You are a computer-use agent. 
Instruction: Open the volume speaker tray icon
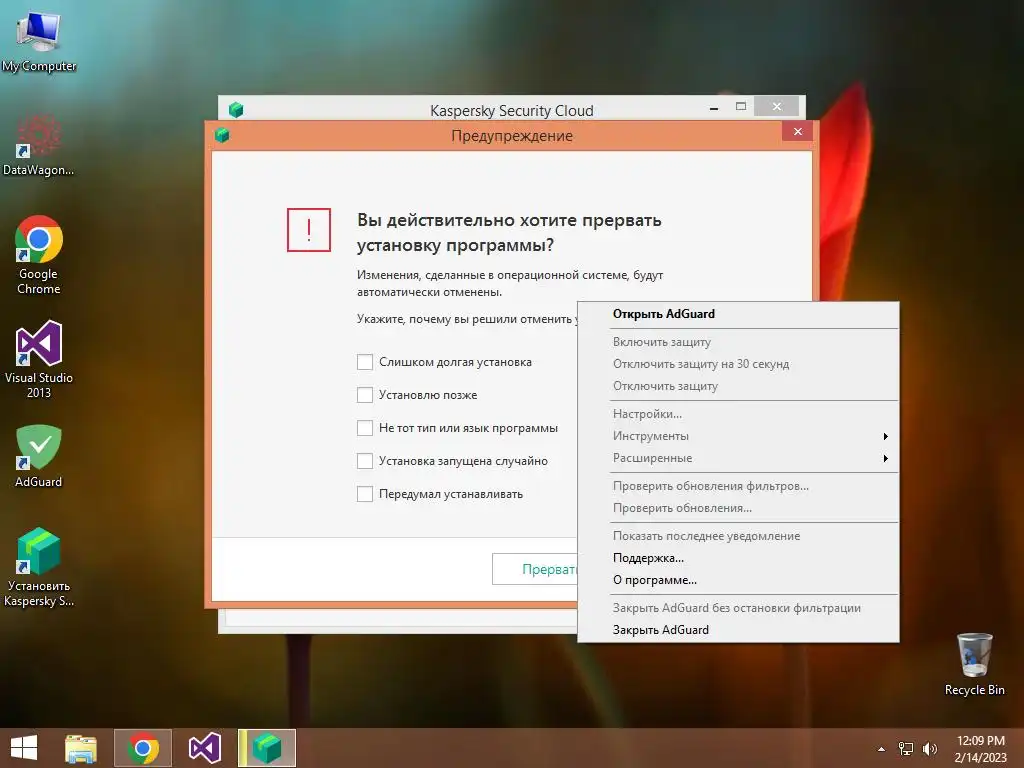929,748
